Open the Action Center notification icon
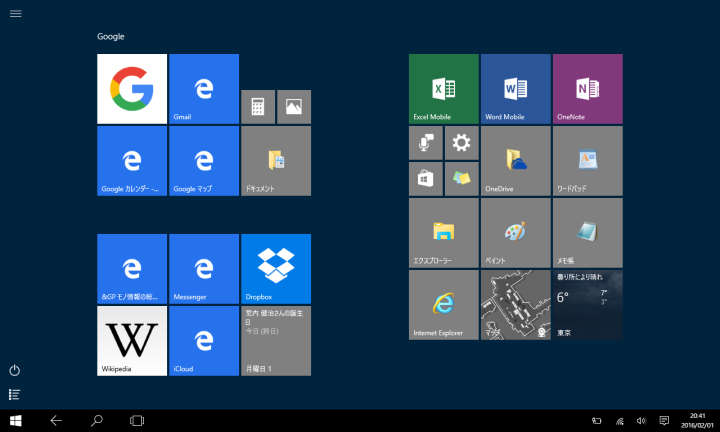This screenshot has width=720, height=432. [x=664, y=421]
